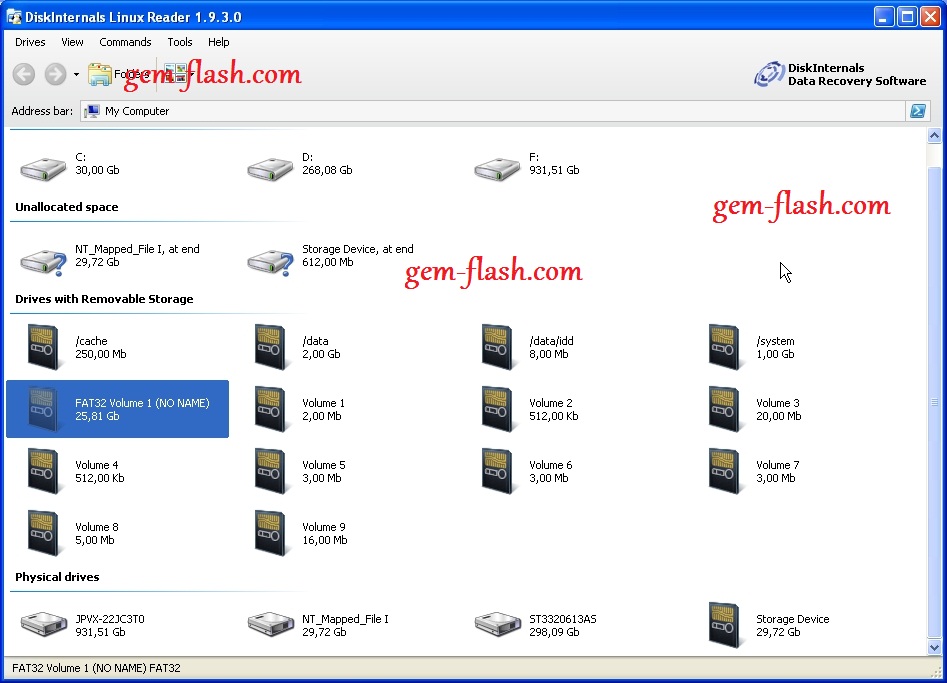
Task: Click the title bar application icon
Action: 13,17
